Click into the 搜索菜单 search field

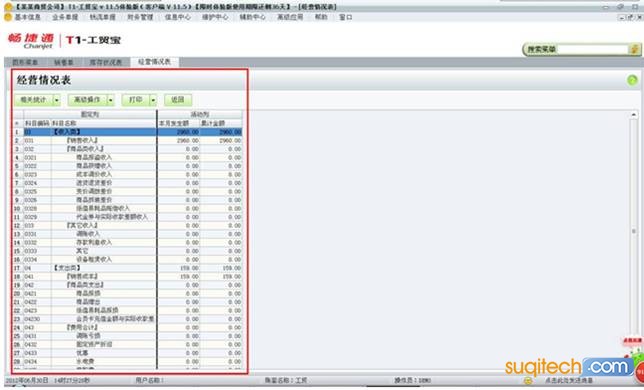tap(593, 49)
